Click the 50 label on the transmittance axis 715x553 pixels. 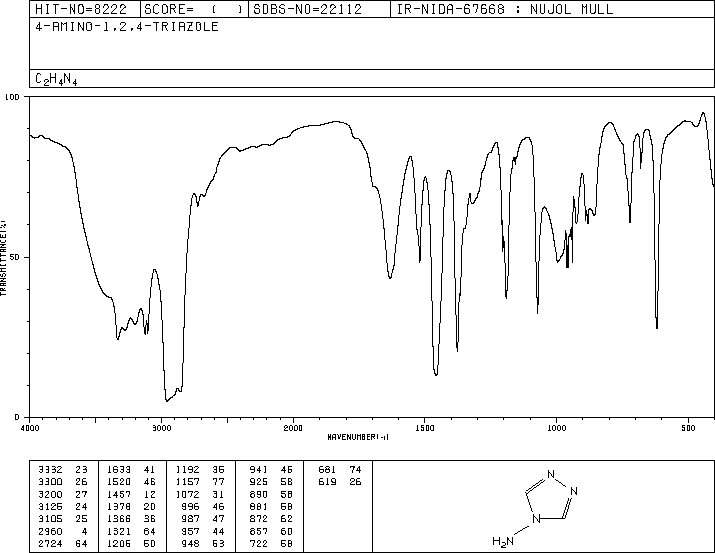[15, 257]
